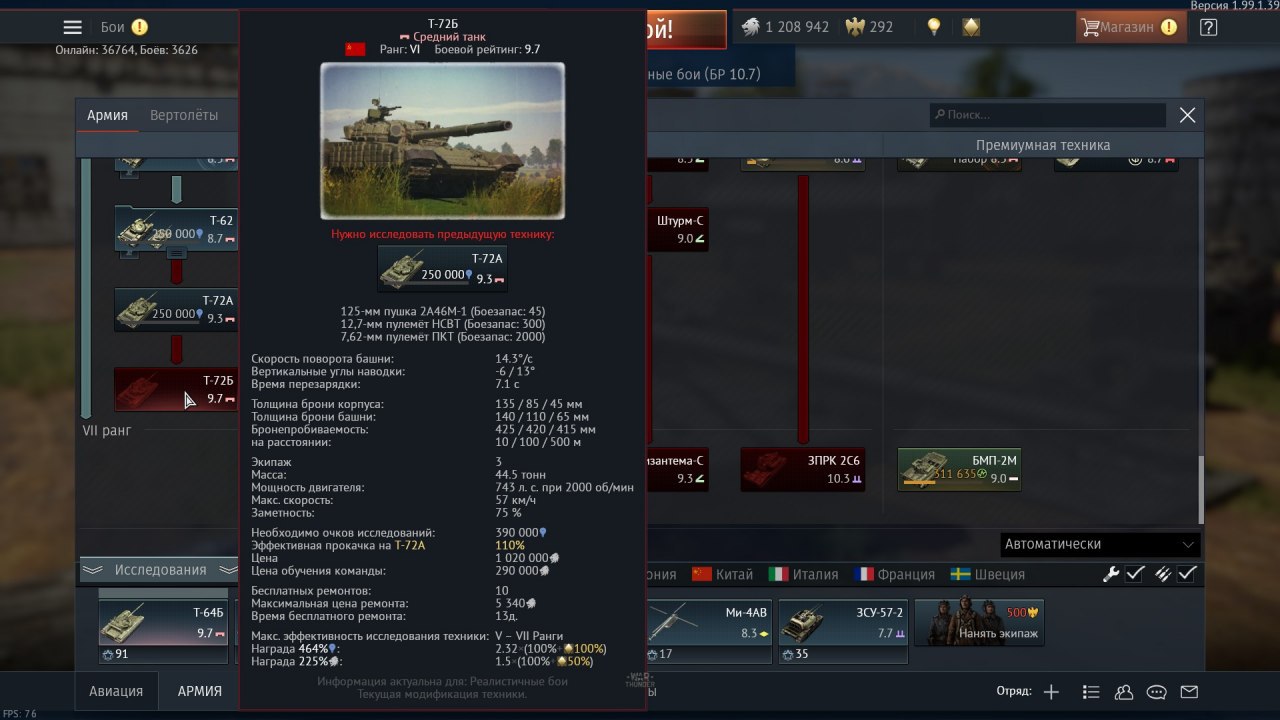The width and height of the screenshot is (1280, 720).
Task: Open the list icon beside squad
Action: [1091, 691]
